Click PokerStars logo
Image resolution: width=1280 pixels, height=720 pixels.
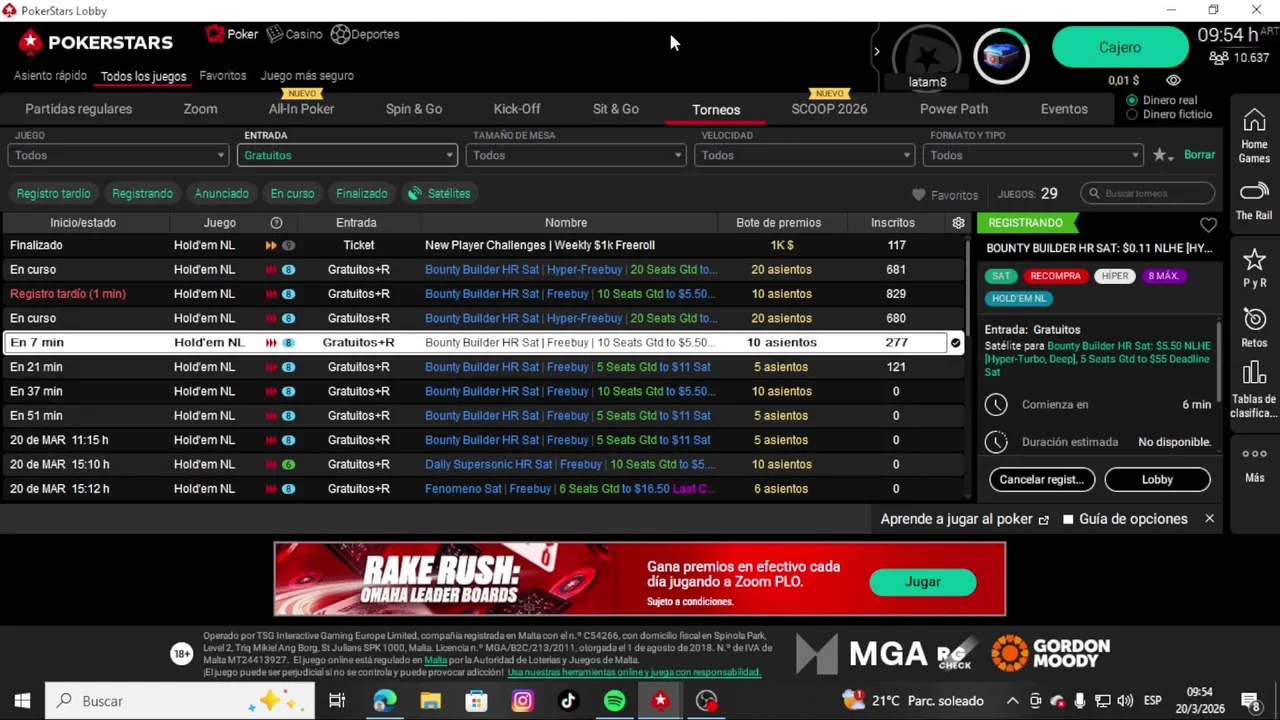[x=96, y=42]
